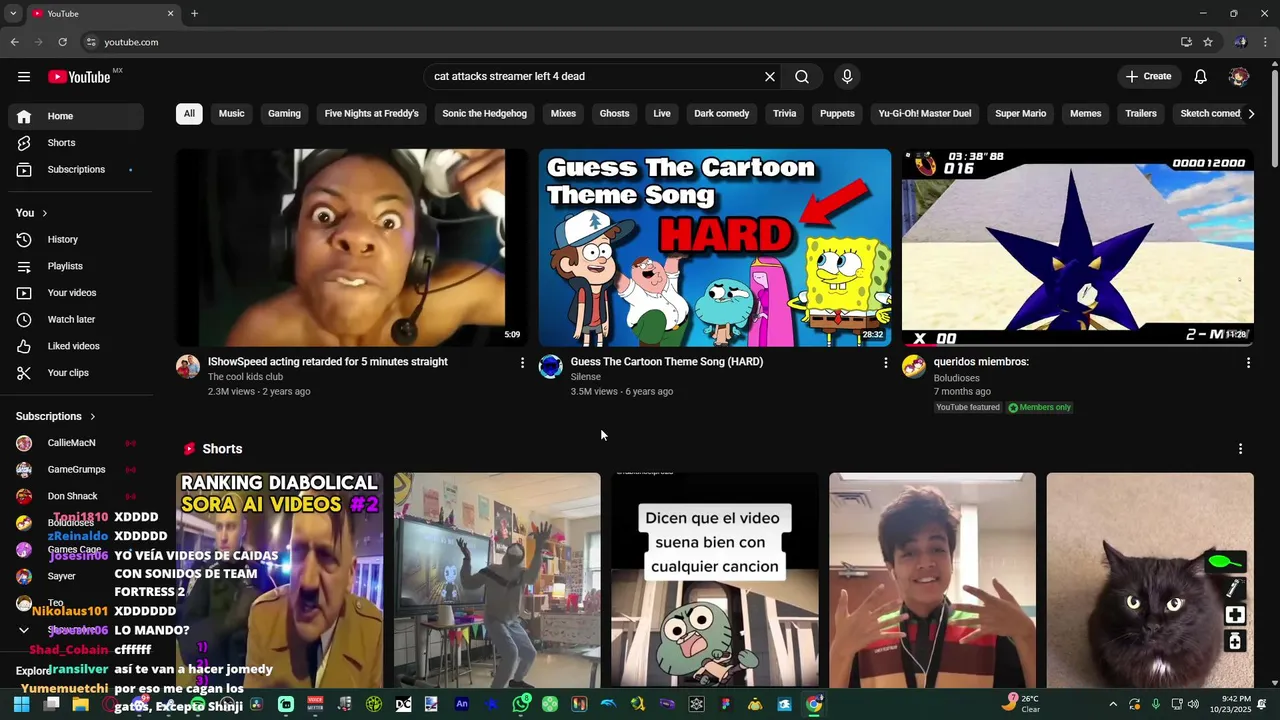Select the Gaming filter chip

click(284, 114)
